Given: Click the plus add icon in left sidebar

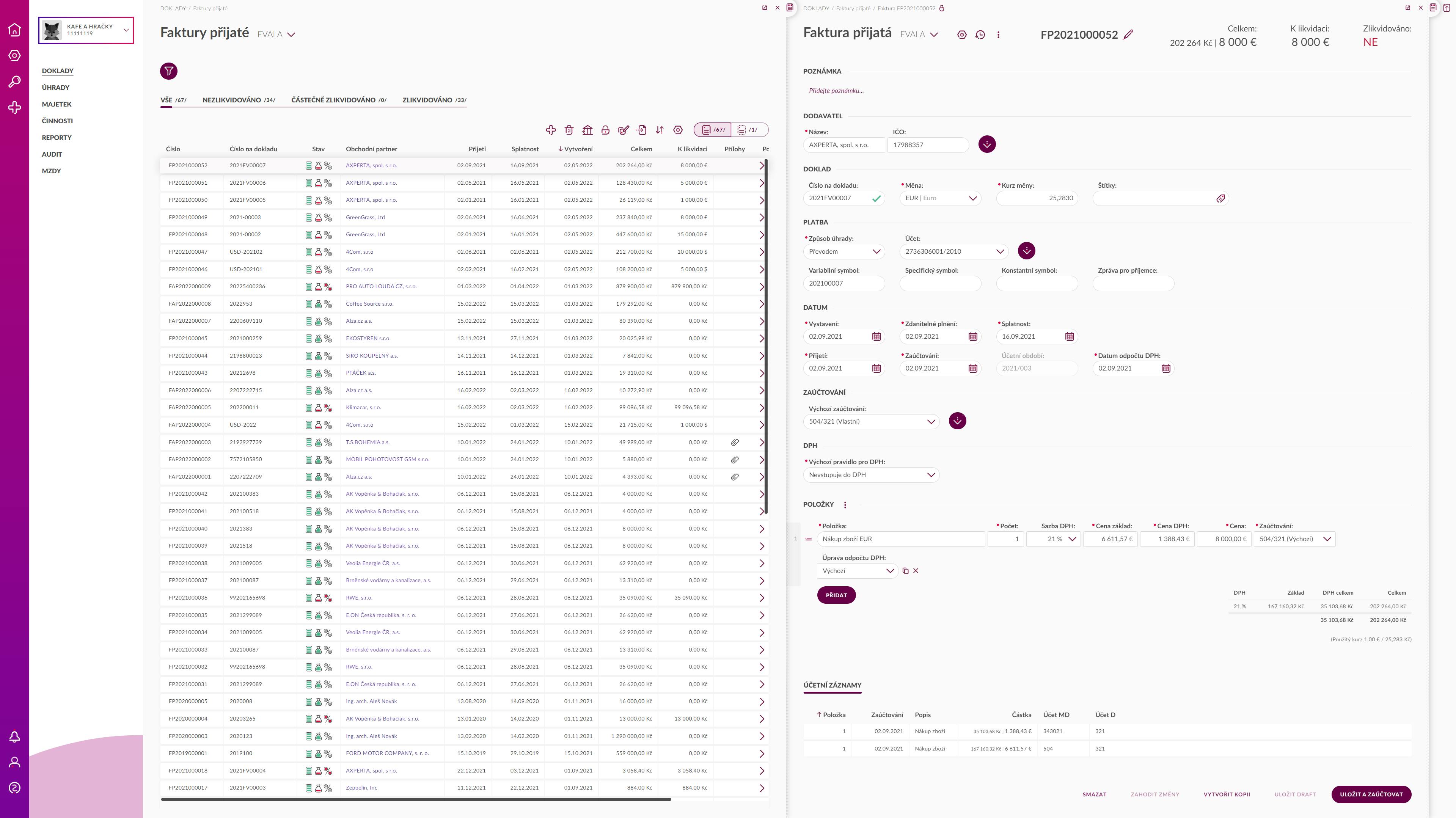Looking at the screenshot, I should (x=15, y=107).
